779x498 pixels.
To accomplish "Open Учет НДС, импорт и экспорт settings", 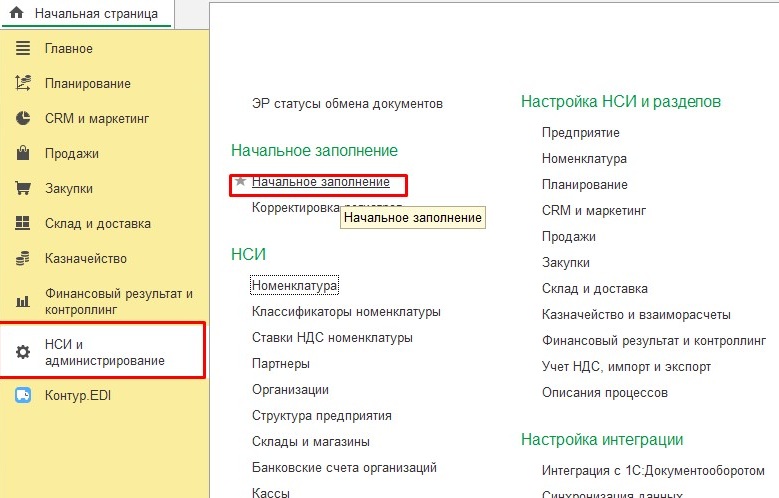I will point(626,366).
